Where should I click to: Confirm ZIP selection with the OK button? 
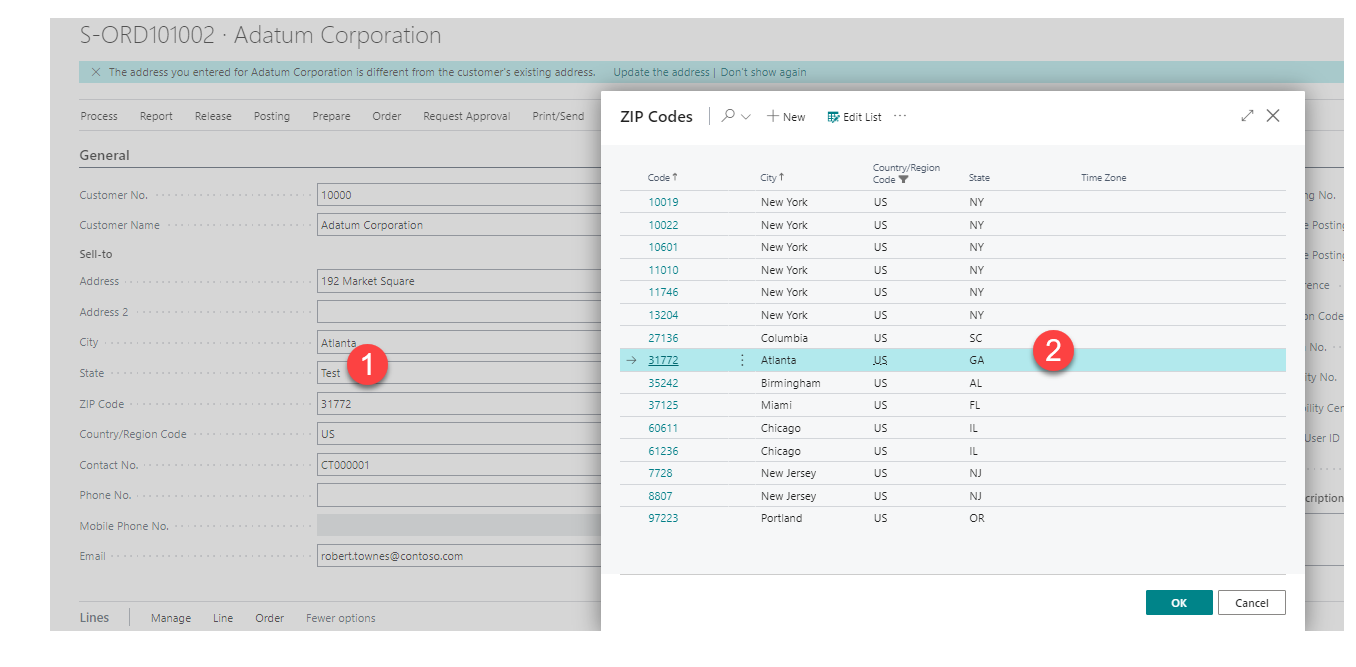tap(1178, 602)
